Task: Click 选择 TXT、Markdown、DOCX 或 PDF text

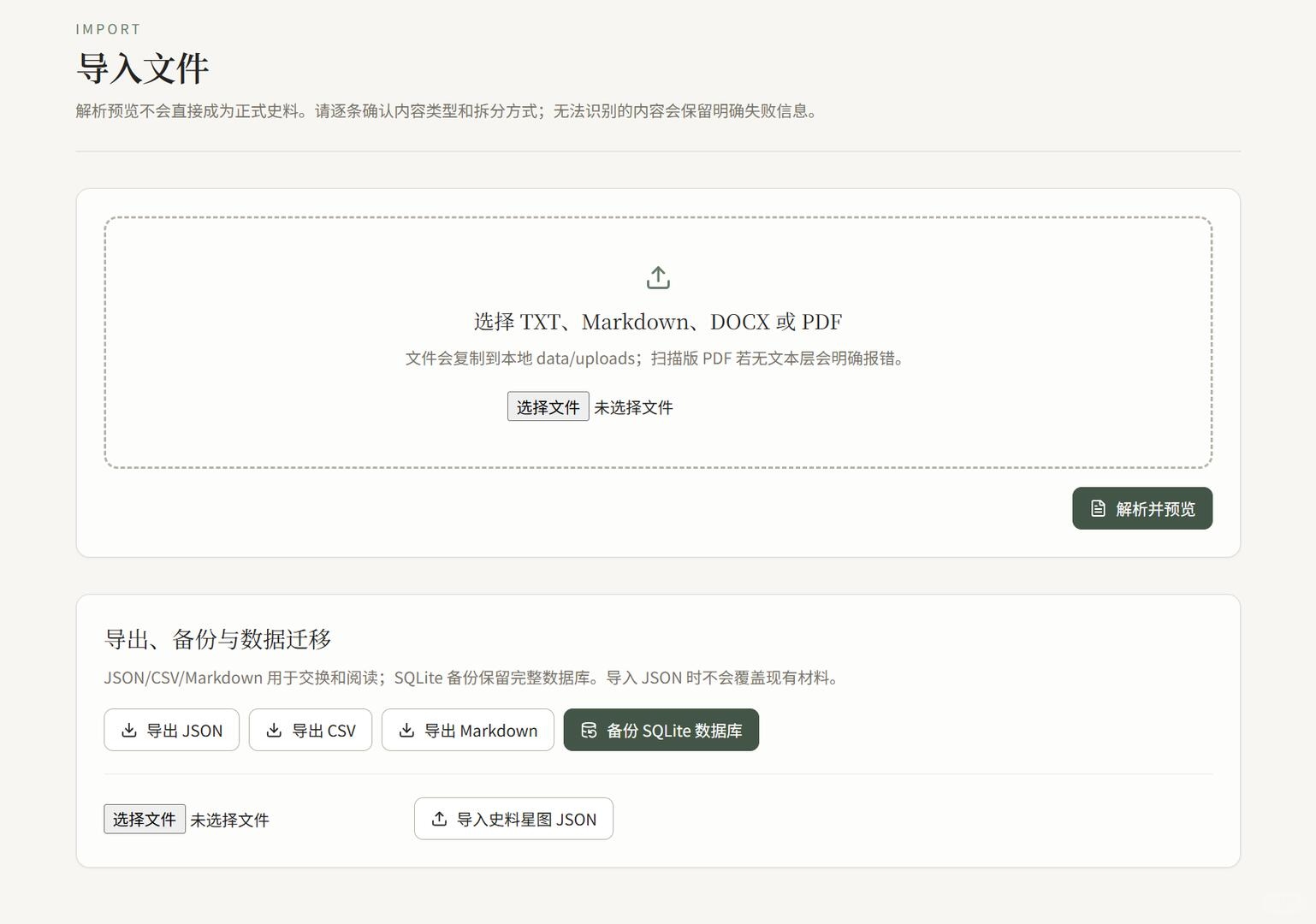Action: tap(658, 322)
